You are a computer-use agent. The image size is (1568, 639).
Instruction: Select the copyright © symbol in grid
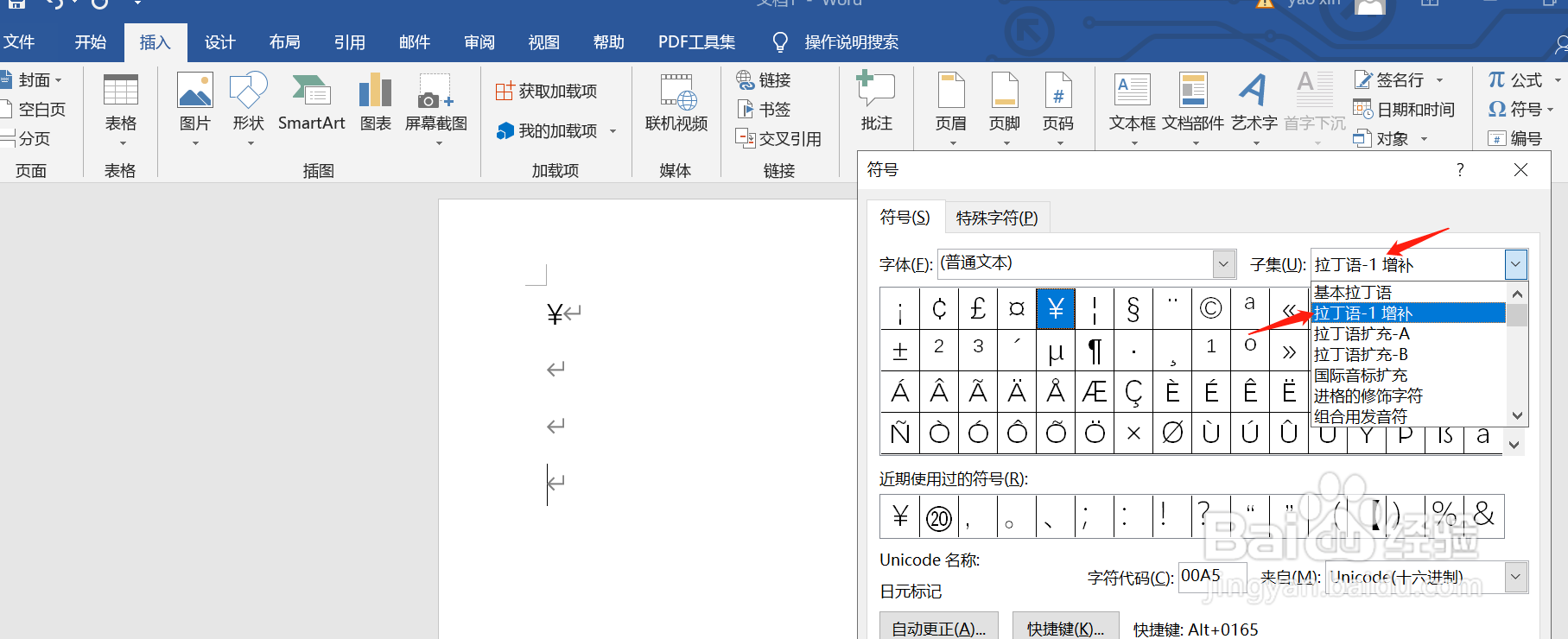(x=1211, y=309)
